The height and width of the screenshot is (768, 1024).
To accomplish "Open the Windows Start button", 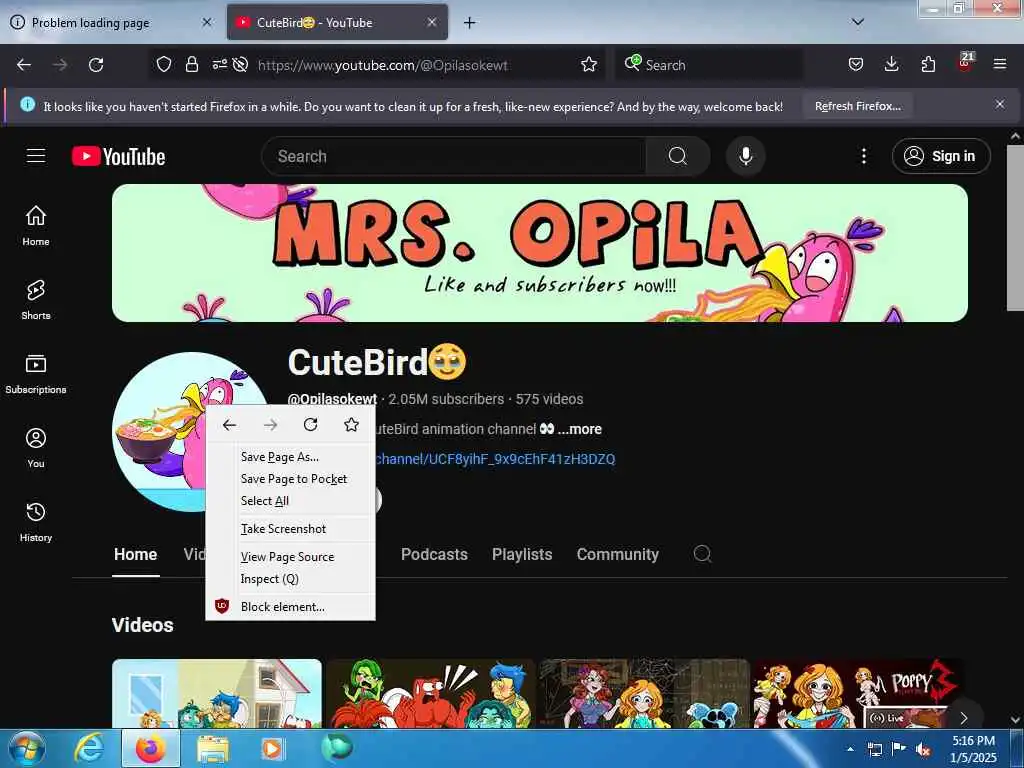I will pyautogui.click(x=26, y=748).
